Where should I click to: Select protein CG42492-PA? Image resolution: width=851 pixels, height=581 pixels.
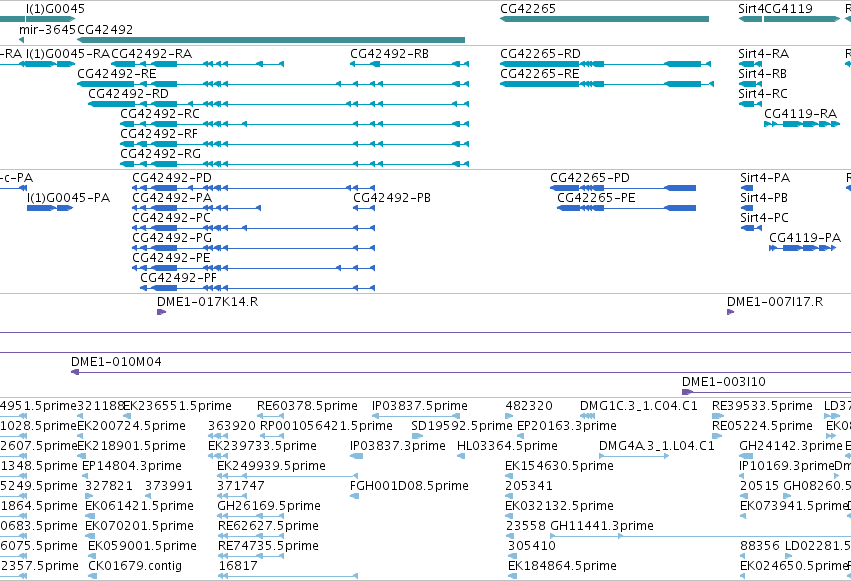coord(196,208)
